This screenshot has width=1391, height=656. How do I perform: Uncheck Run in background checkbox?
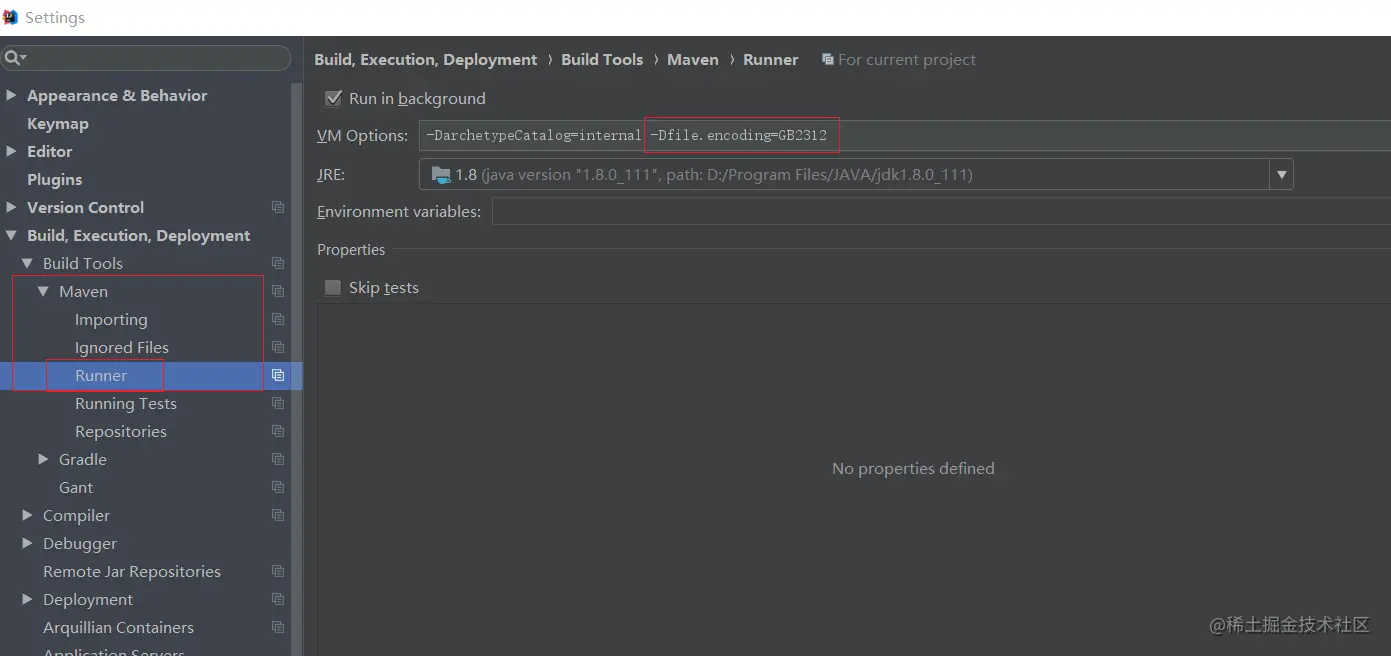click(334, 98)
